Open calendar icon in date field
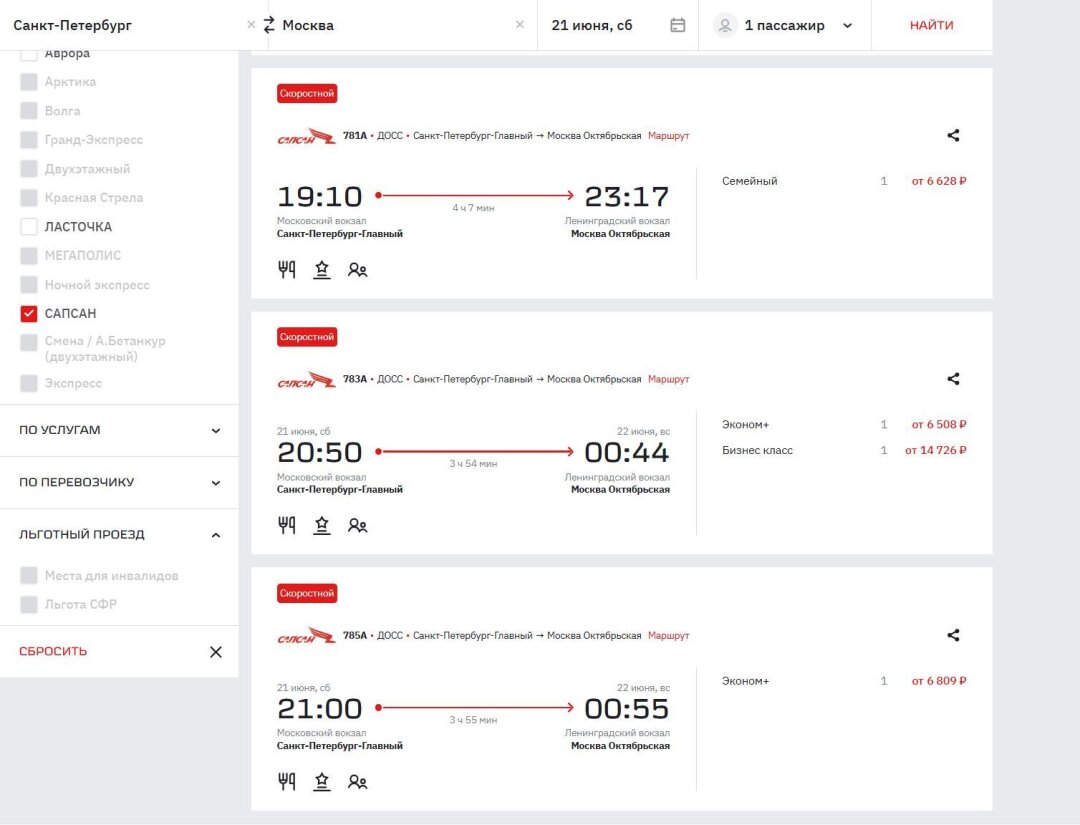1080x825 pixels. tap(678, 25)
